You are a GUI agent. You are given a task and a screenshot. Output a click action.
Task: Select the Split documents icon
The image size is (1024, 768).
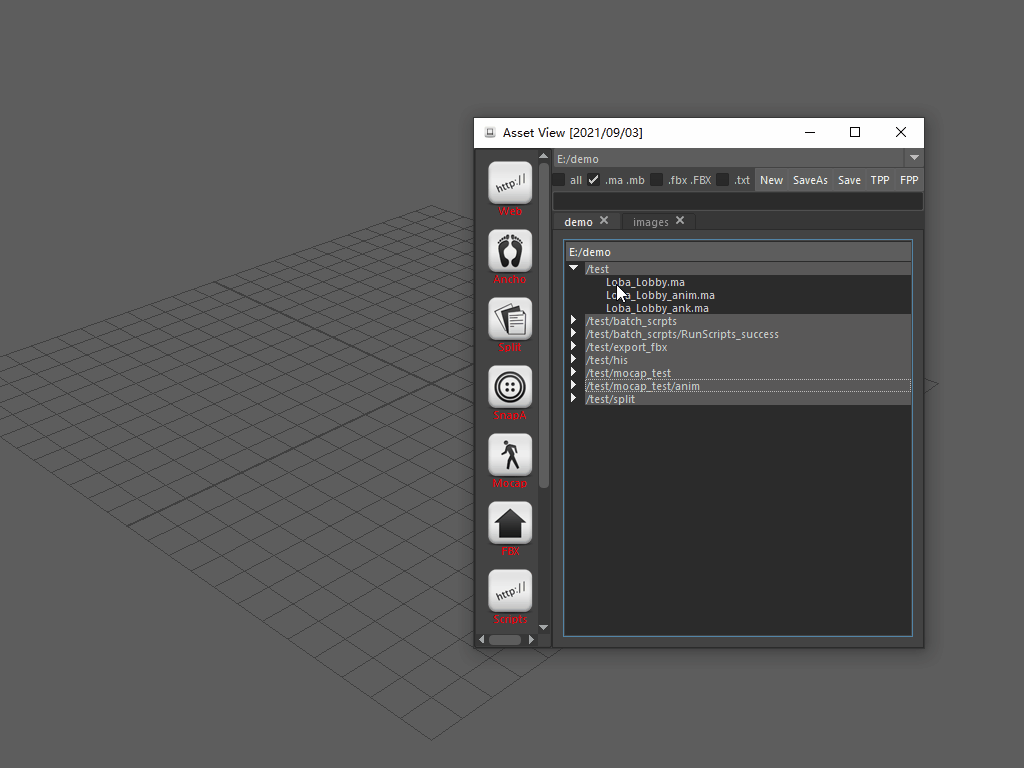click(x=510, y=319)
